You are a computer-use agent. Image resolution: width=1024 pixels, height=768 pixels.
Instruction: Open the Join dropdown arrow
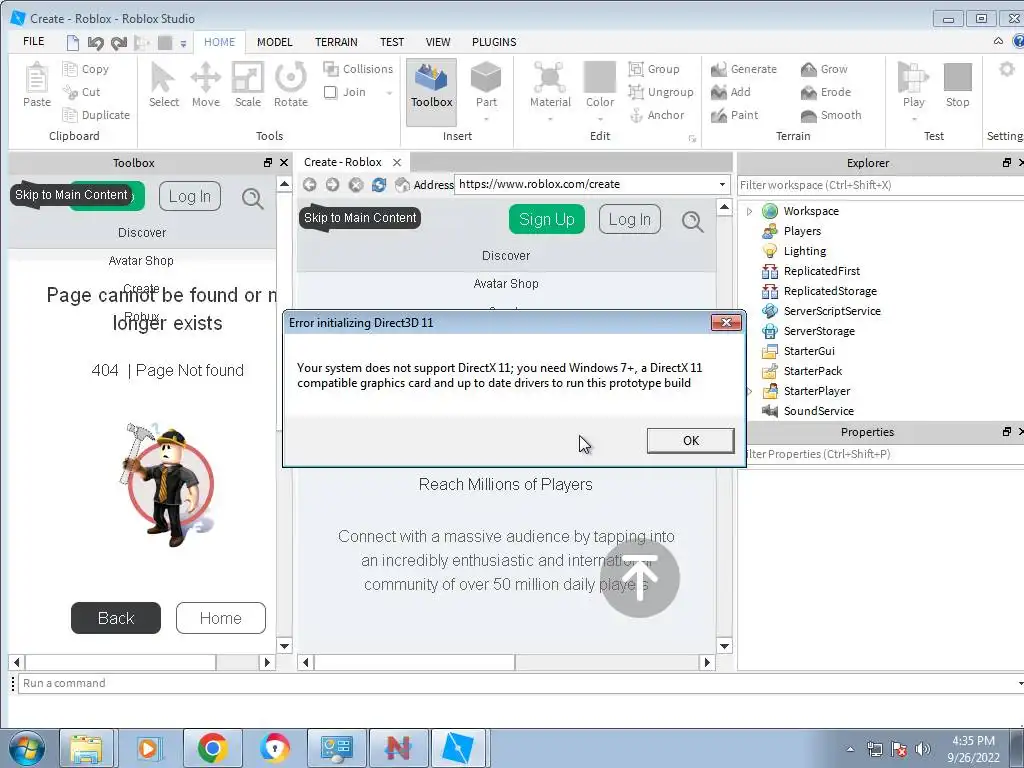coord(390,93)
